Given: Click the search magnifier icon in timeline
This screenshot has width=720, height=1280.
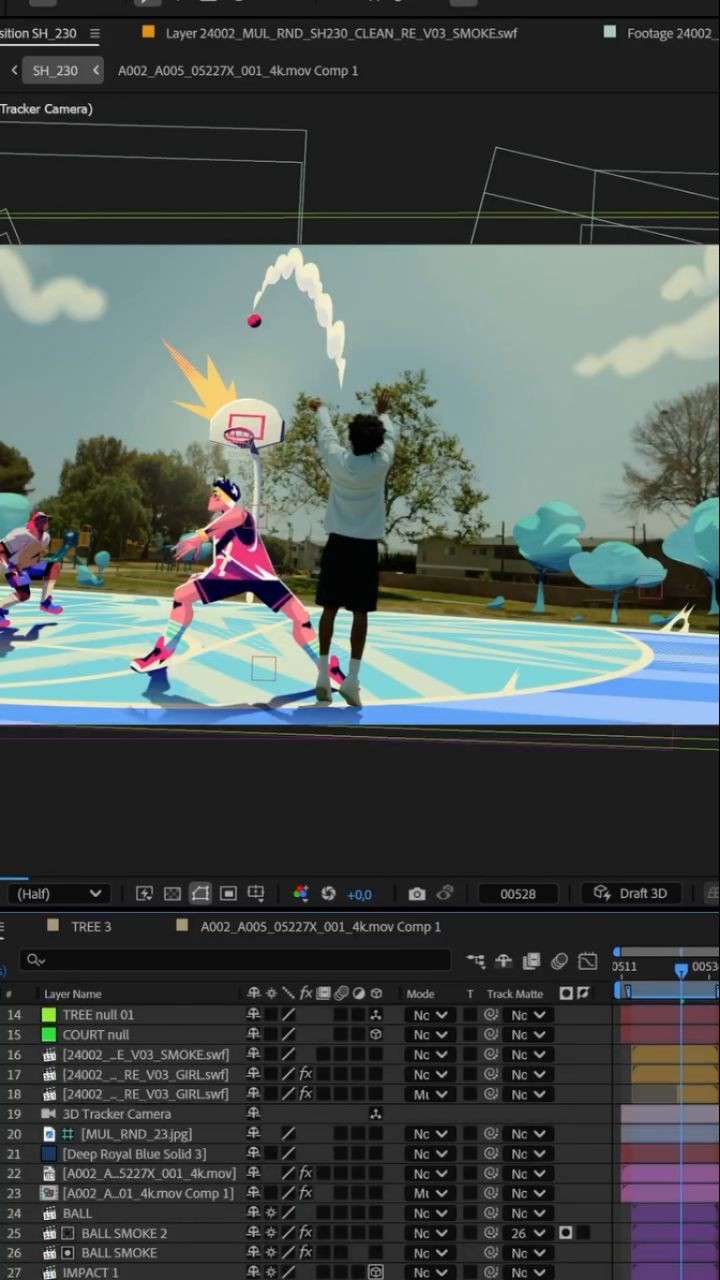Looking at the screenshot, I should point(35,960).
